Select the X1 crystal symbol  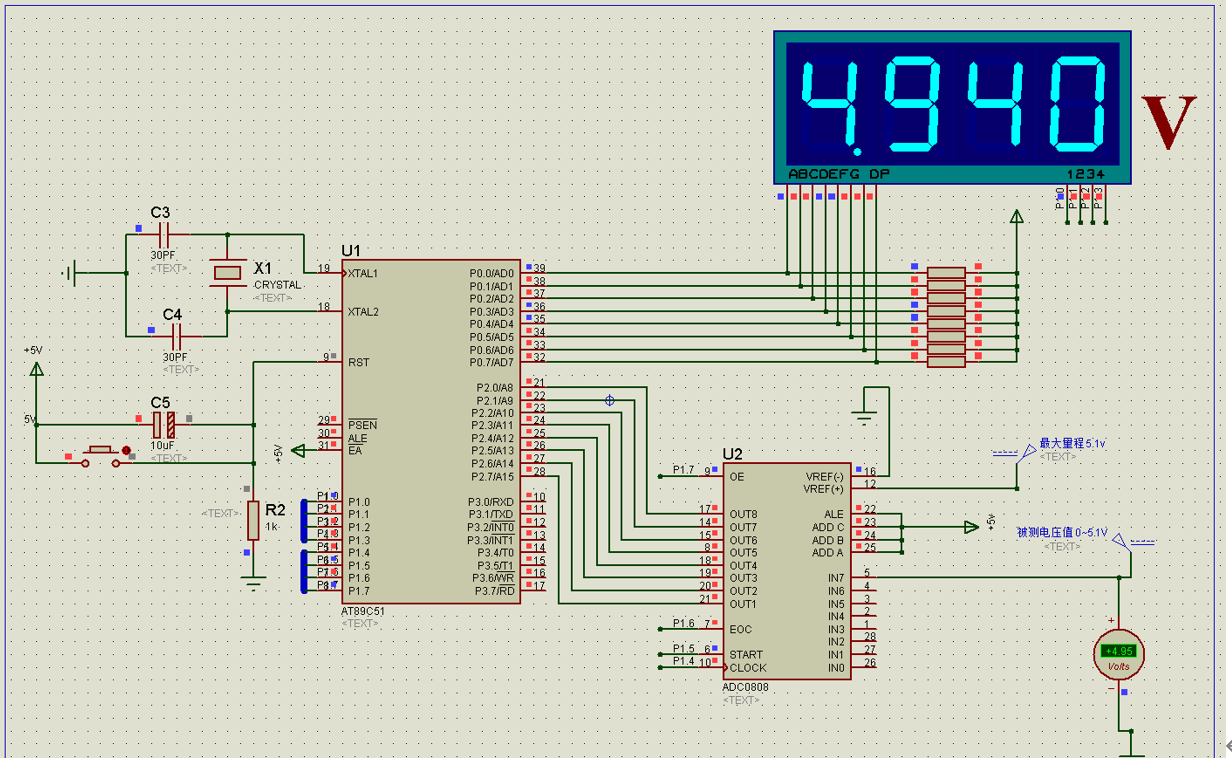[228, 272]
